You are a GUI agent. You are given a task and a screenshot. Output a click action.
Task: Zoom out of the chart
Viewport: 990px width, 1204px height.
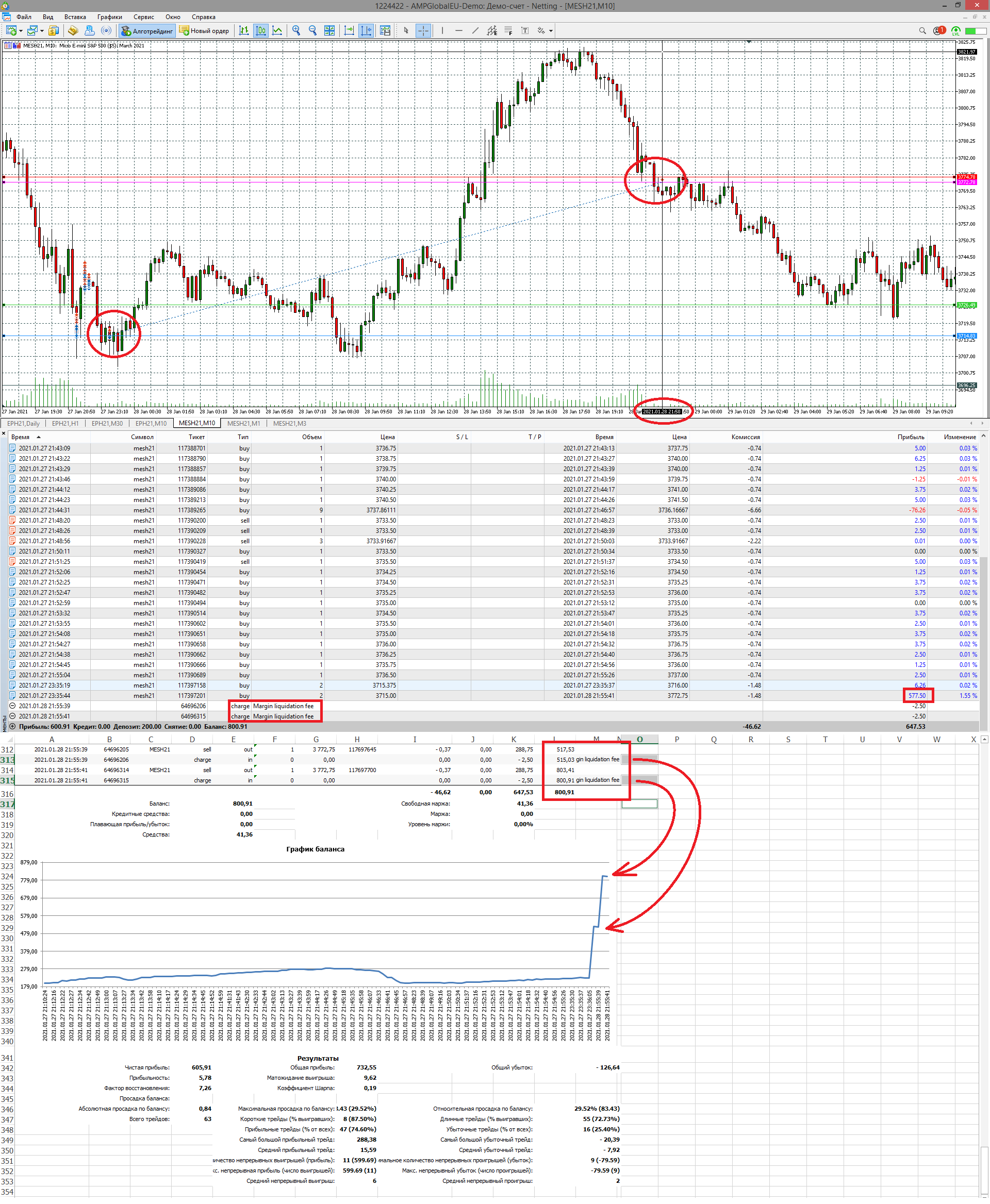click(x=312, y=31)
